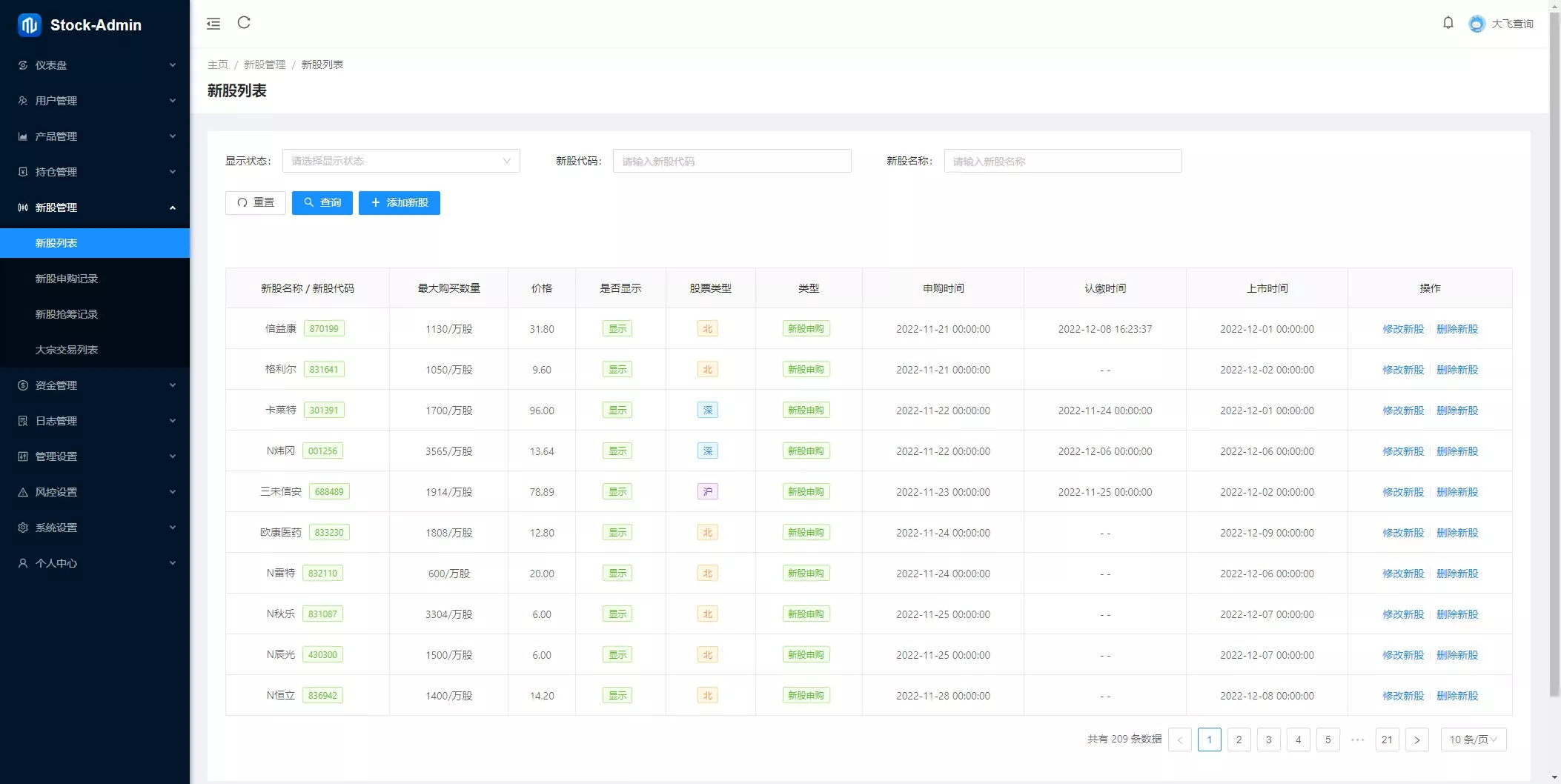This screenshot has width=1561, height=784.
Task: Open 大宗交易列表 from the sidebar
Action: click(65, 350)
